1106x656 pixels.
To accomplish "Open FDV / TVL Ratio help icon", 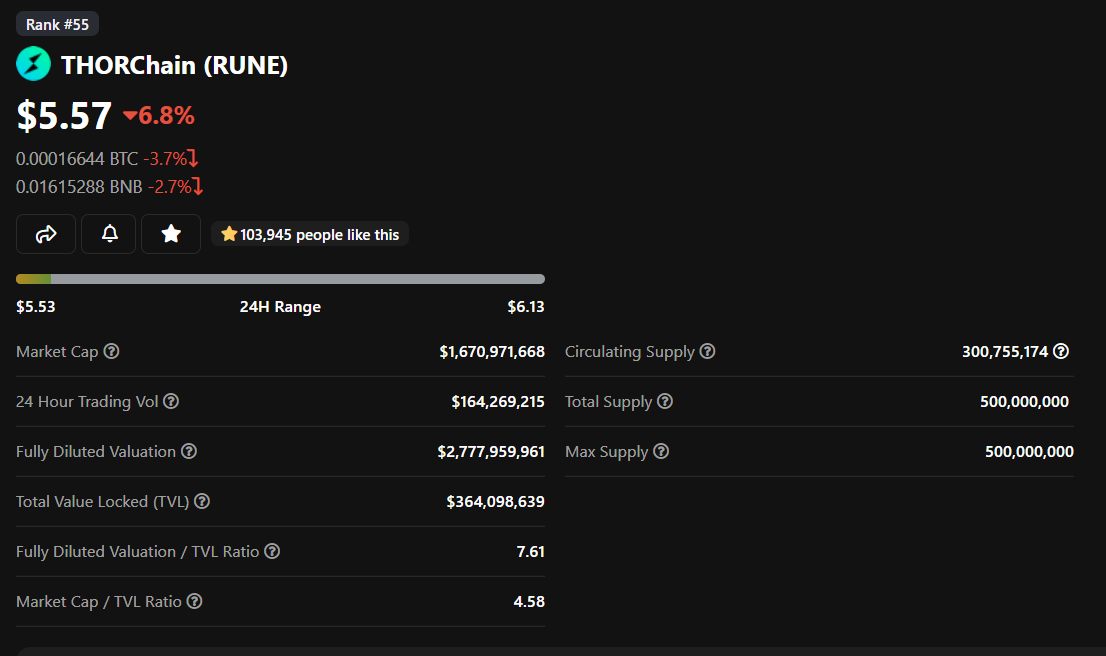I will tap(272, 552).
